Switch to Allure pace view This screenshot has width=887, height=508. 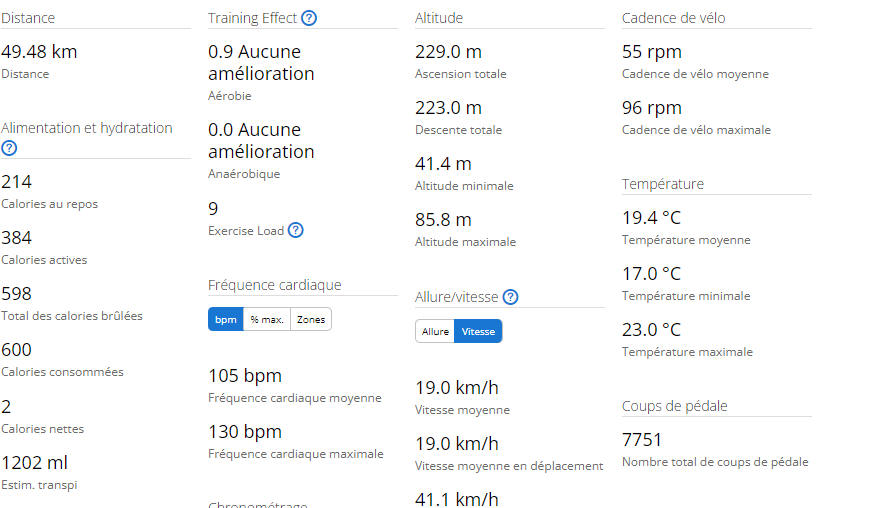pos(435,332)
